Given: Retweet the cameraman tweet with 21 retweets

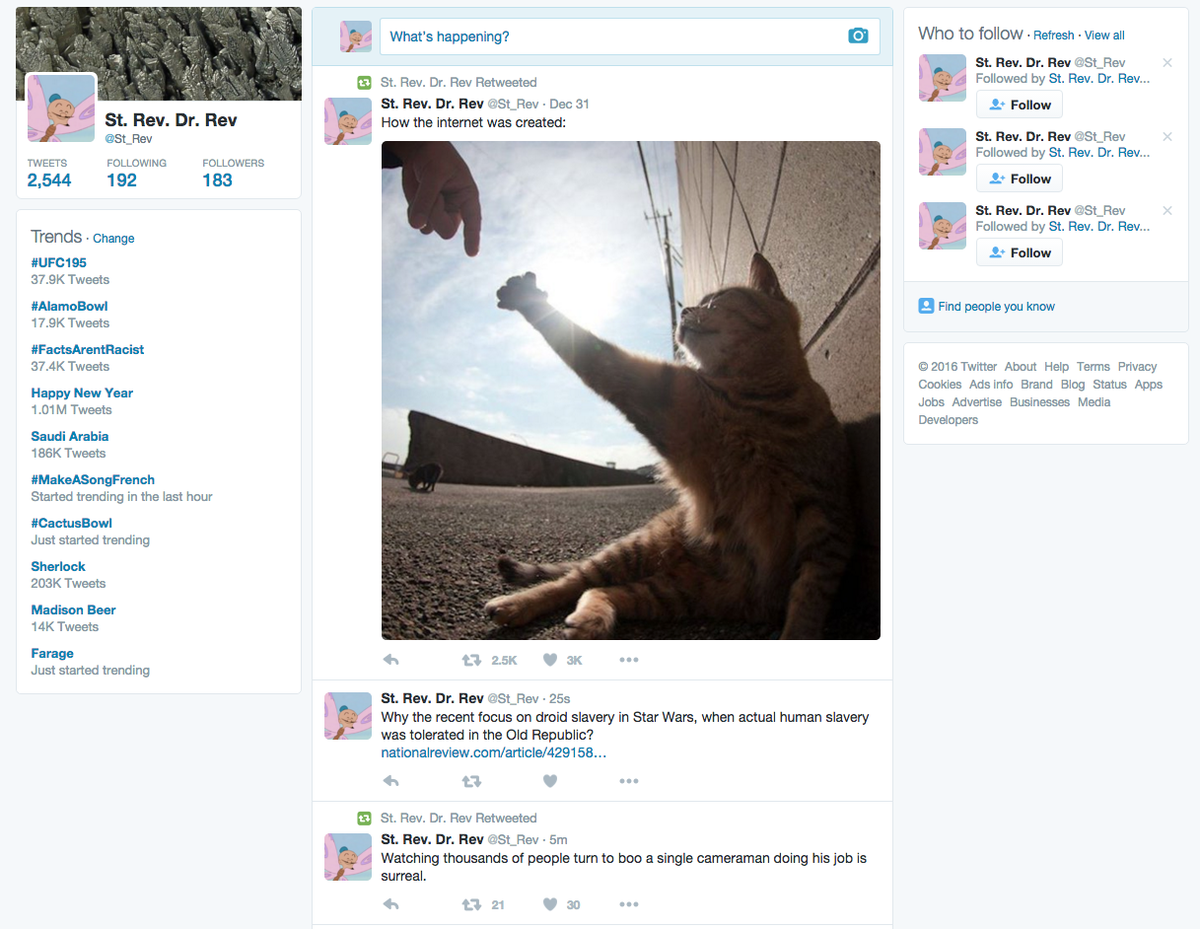Looking at the screenshot, I should click(471, 904).
